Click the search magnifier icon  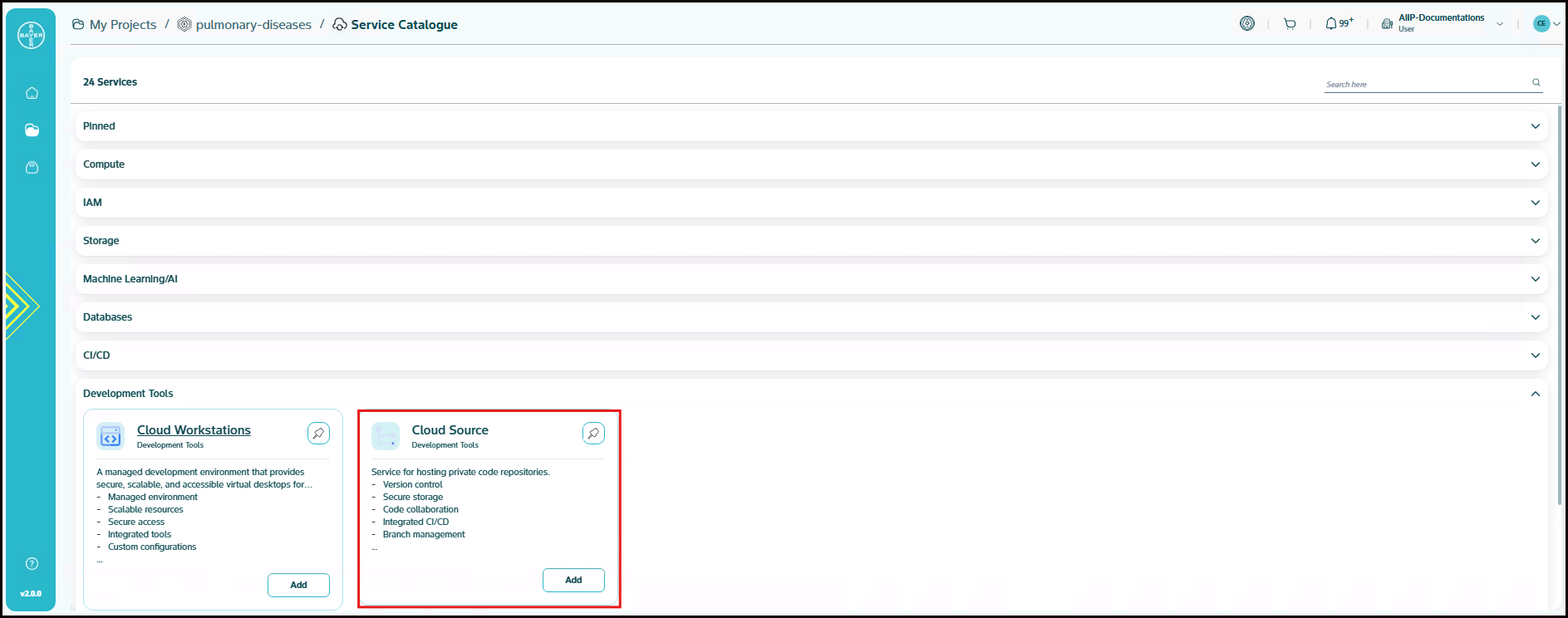1536,82
